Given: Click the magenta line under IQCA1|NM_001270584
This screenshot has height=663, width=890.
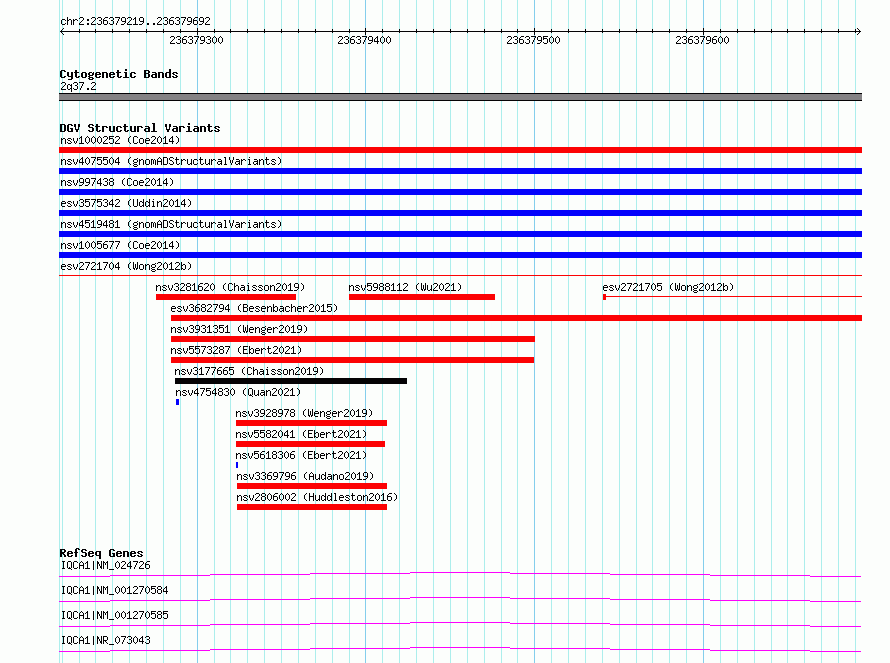Looking at the screenshot, I should (460, 599).
